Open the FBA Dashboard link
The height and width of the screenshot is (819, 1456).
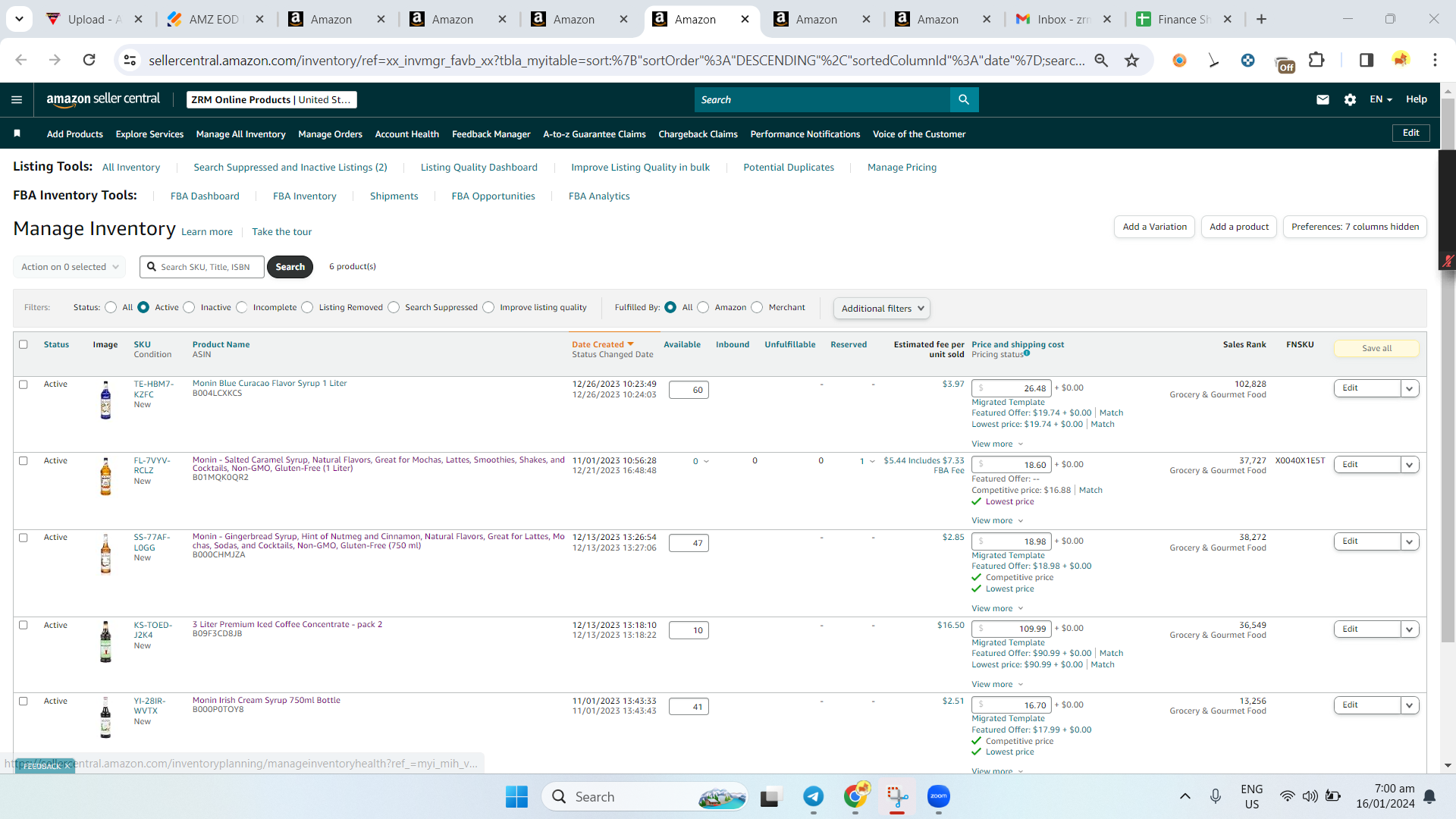pos(205,196)
